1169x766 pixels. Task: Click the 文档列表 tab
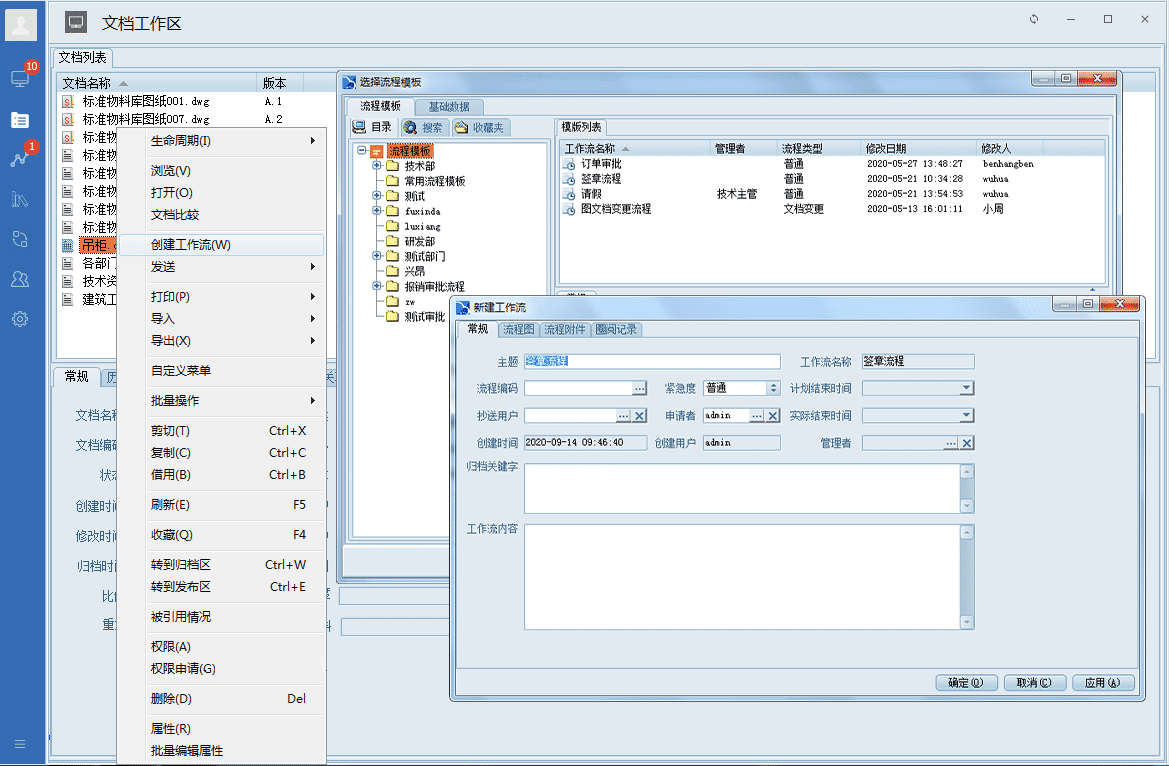coord(83,57)
